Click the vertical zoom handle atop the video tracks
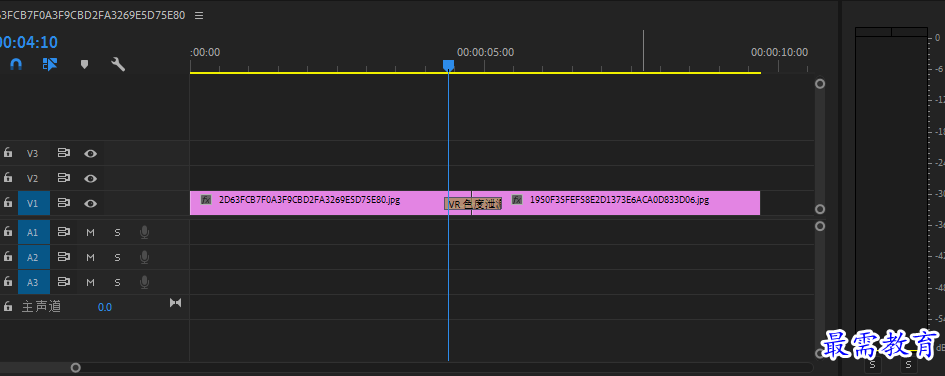The height and width of the screenshot is (376, 945). click(x=820, y=84)
